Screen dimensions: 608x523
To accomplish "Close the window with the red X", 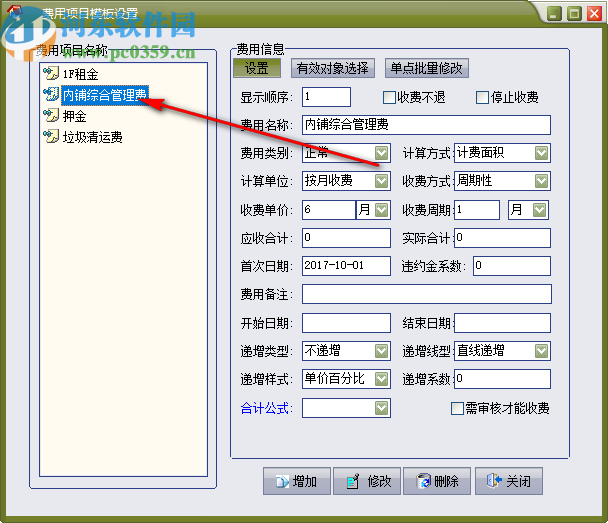I will coord(594,14).
